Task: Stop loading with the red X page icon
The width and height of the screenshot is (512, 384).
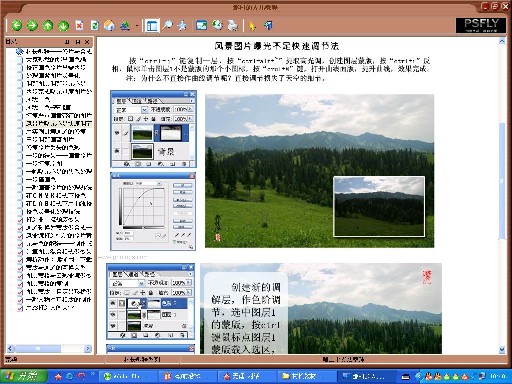Action: 79,25
